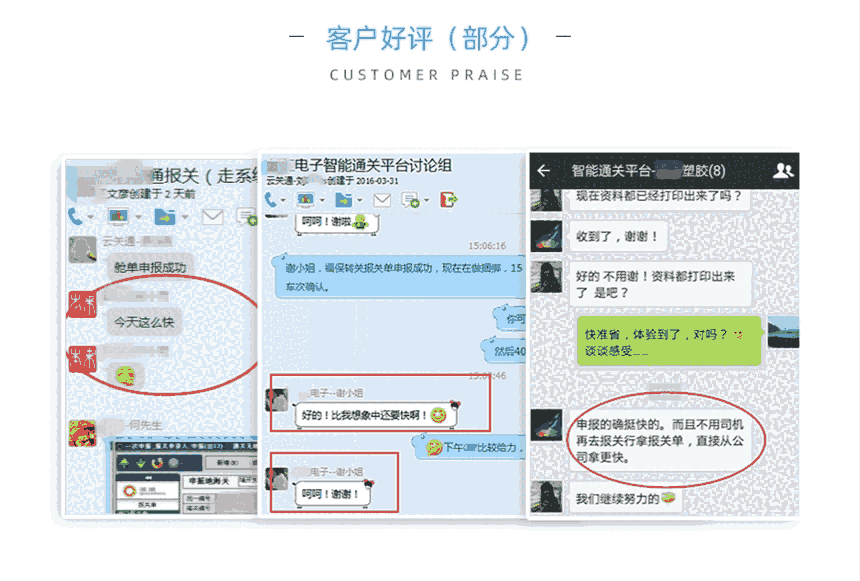Click the phone call icon in middle chat toolbar
860x581 pixels.
[x=271, y=200]
